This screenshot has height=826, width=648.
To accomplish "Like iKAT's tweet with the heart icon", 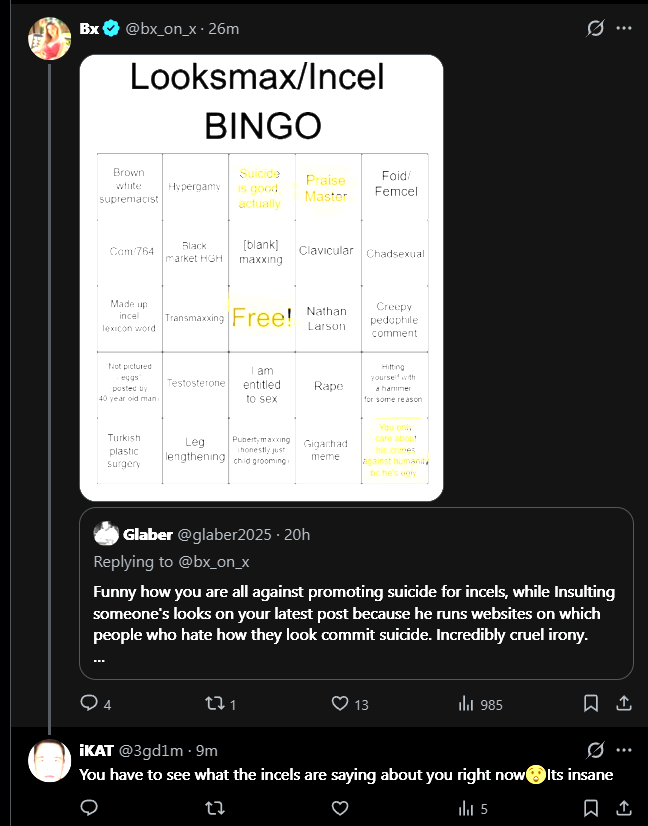I will click(x=340, y=808).
